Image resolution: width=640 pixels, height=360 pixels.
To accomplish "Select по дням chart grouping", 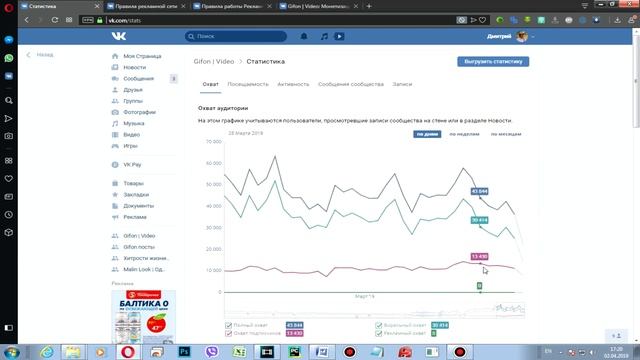I will point(427,134).
